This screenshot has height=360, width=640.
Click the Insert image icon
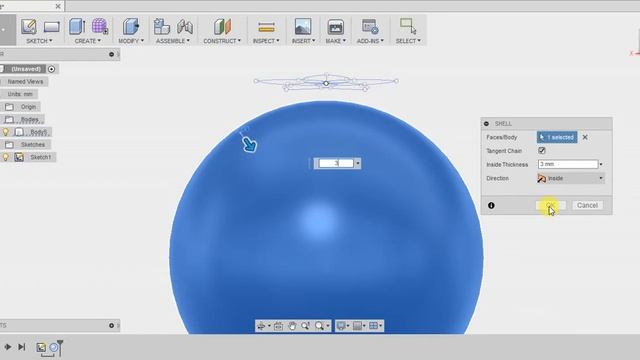tap(303, 27)
